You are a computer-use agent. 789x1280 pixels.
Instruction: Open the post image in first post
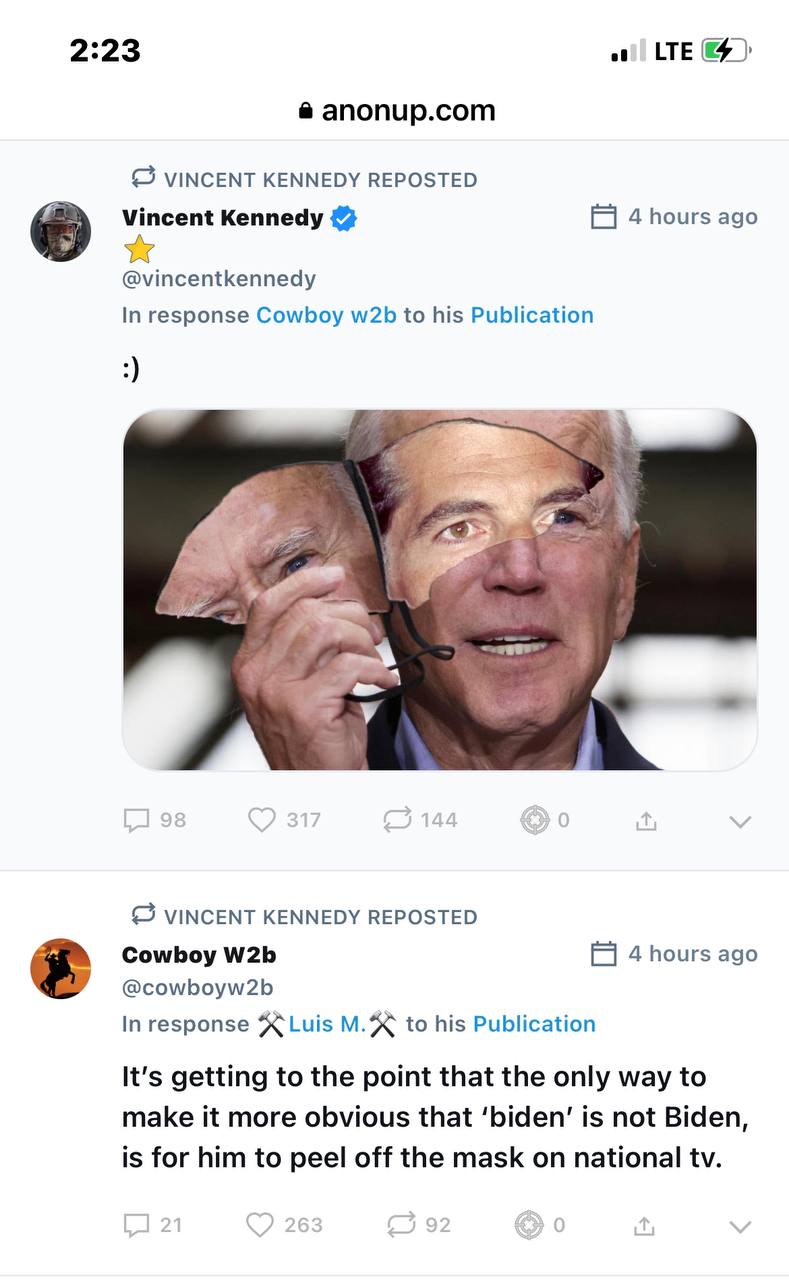(x=439, y=590)
